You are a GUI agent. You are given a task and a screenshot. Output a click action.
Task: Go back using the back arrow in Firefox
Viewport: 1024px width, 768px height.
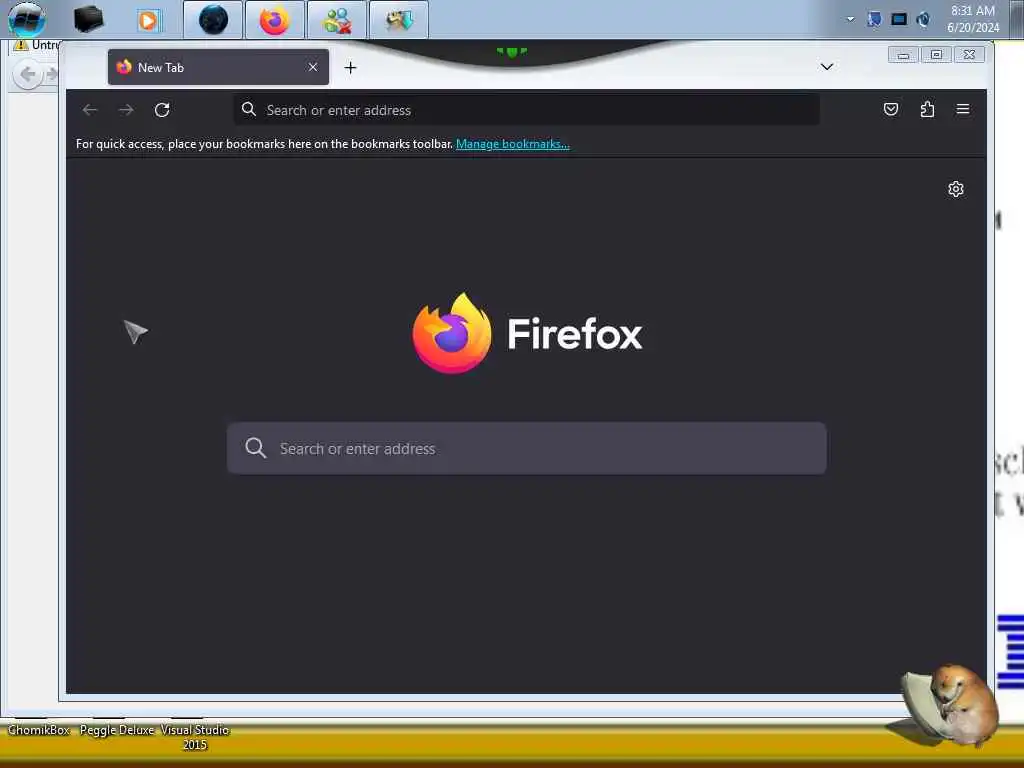point(90,110)
